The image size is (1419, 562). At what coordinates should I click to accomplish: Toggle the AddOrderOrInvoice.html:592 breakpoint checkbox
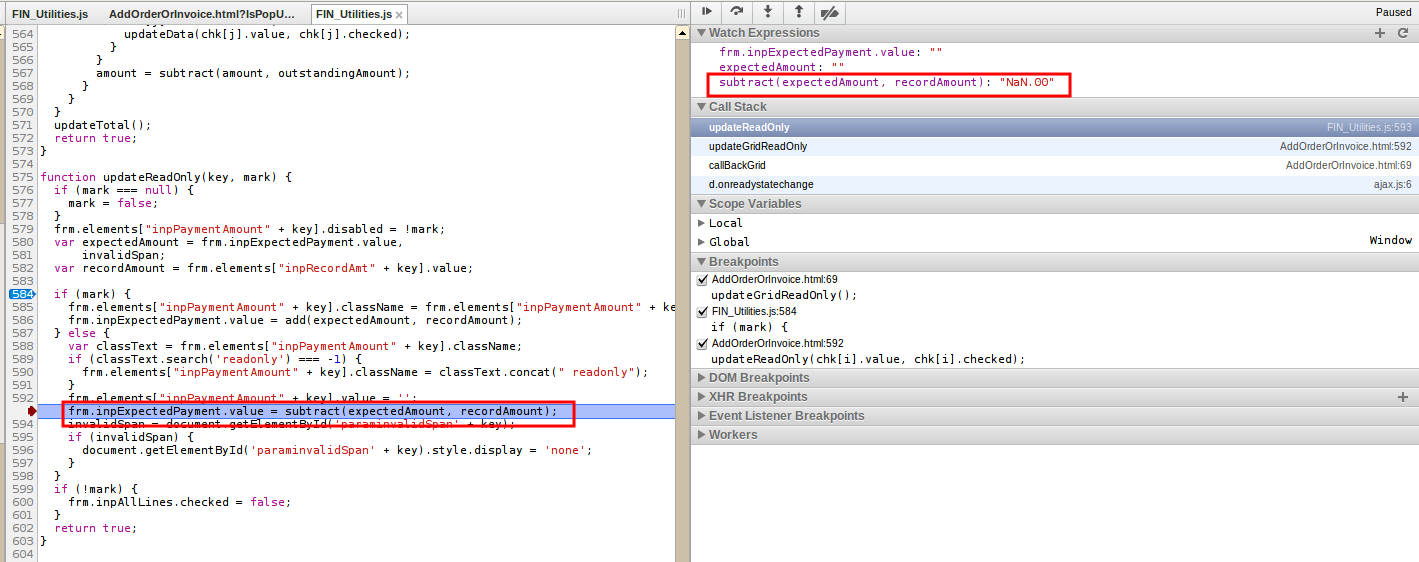[702, 344]
